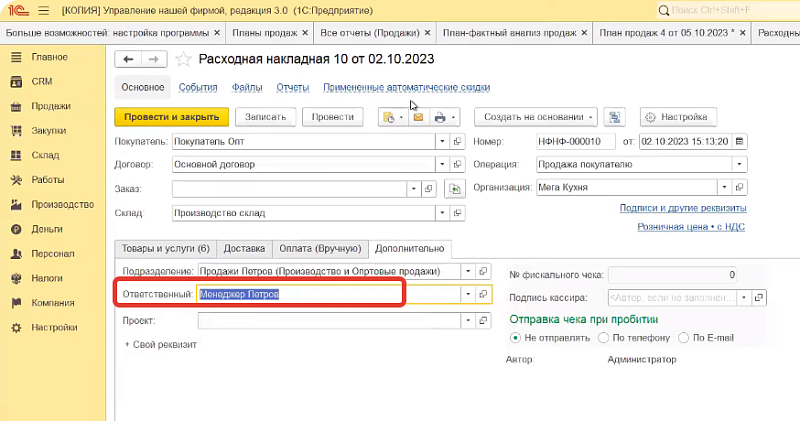Navigate back with left arrow button
This screenshot has height=421, width=800.
[128, 59]
